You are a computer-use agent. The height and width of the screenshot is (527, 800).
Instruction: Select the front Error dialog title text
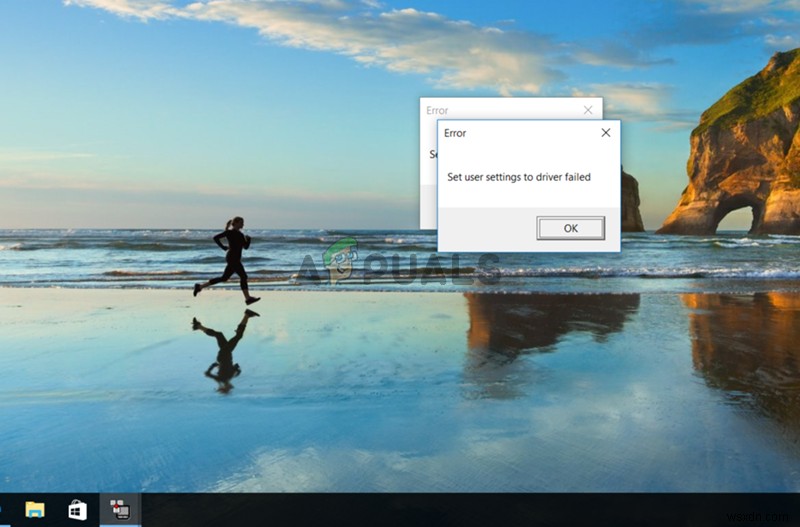(x=455, y=133)
